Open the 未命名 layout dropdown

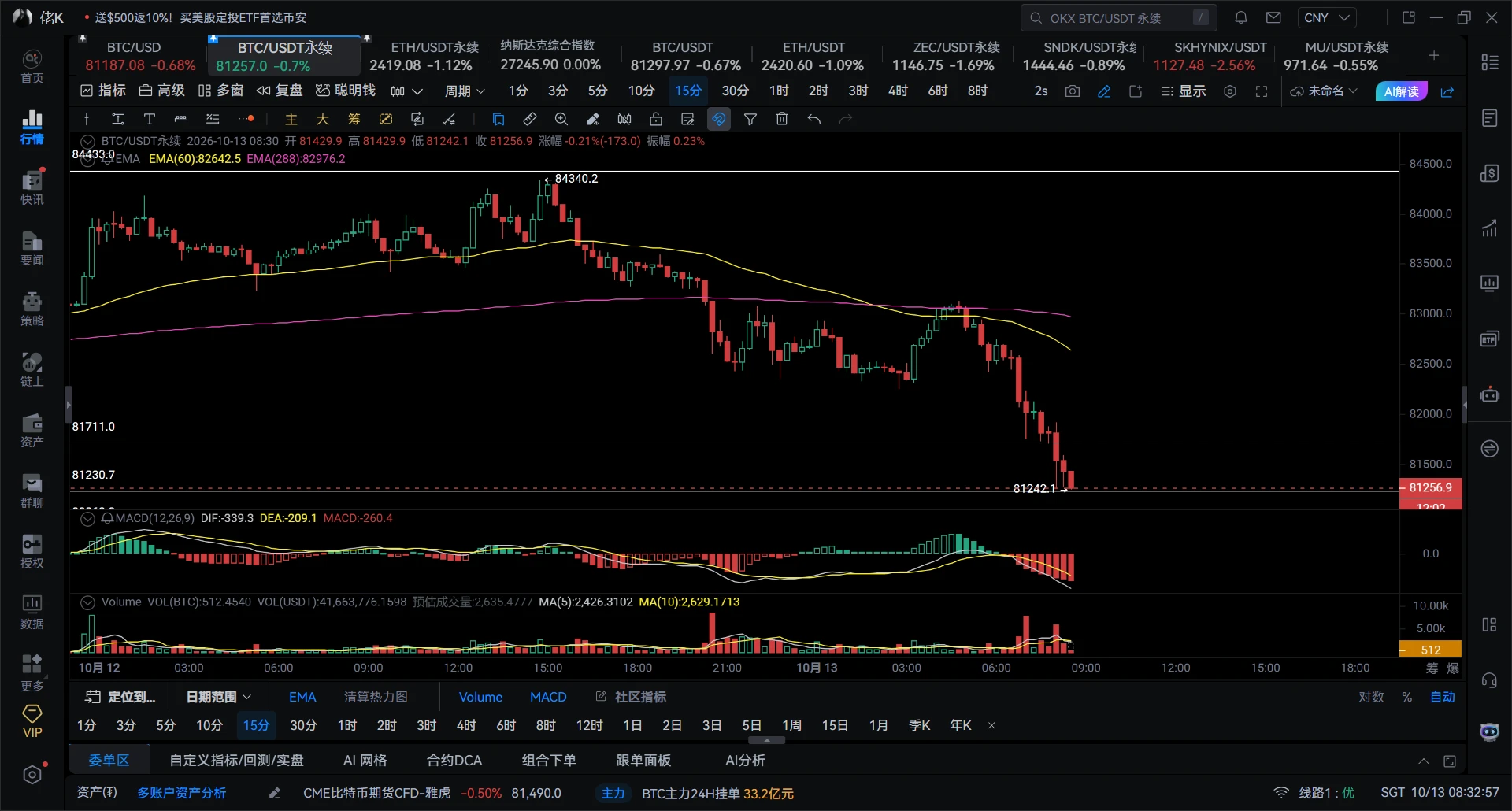(x=1325, y=91)
